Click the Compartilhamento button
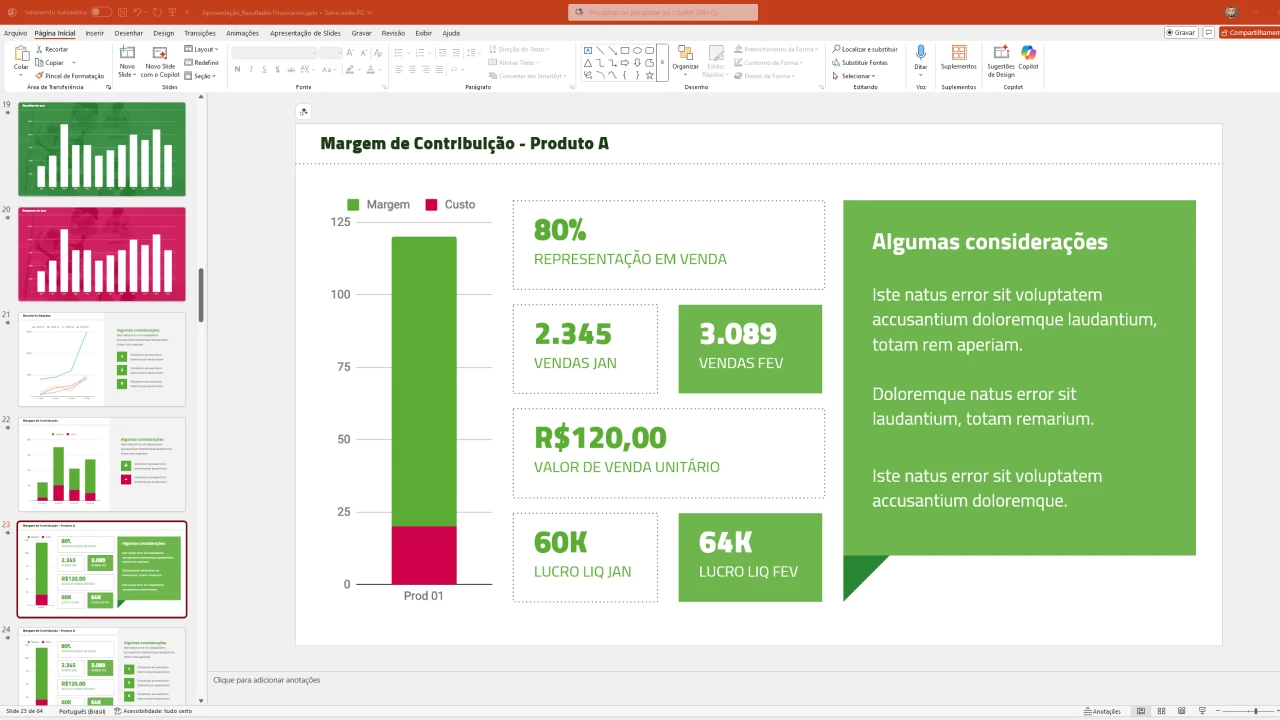 [x=1250, y=33]
